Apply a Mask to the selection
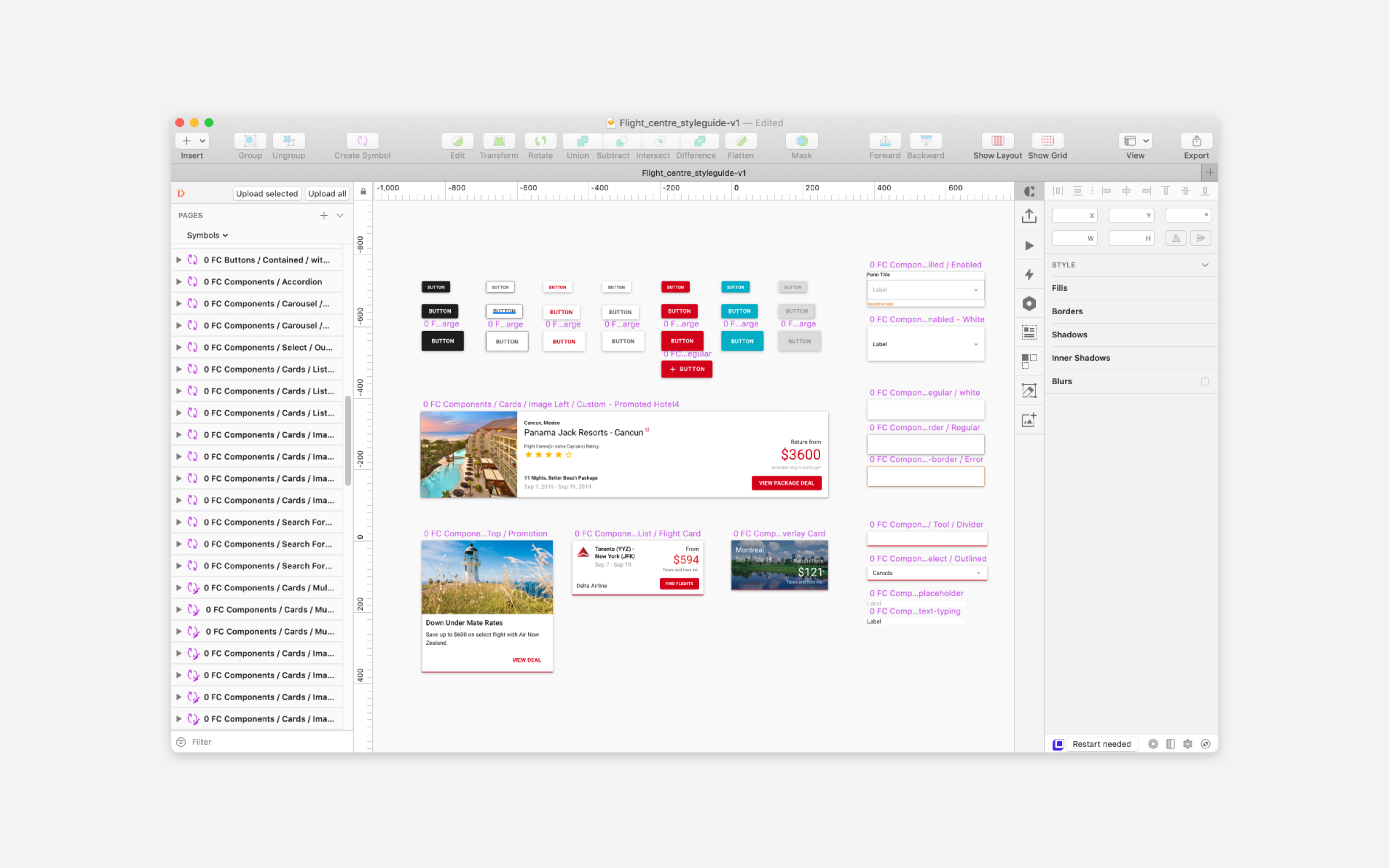This screenshot has width=1389, height=868. [801, 141]
